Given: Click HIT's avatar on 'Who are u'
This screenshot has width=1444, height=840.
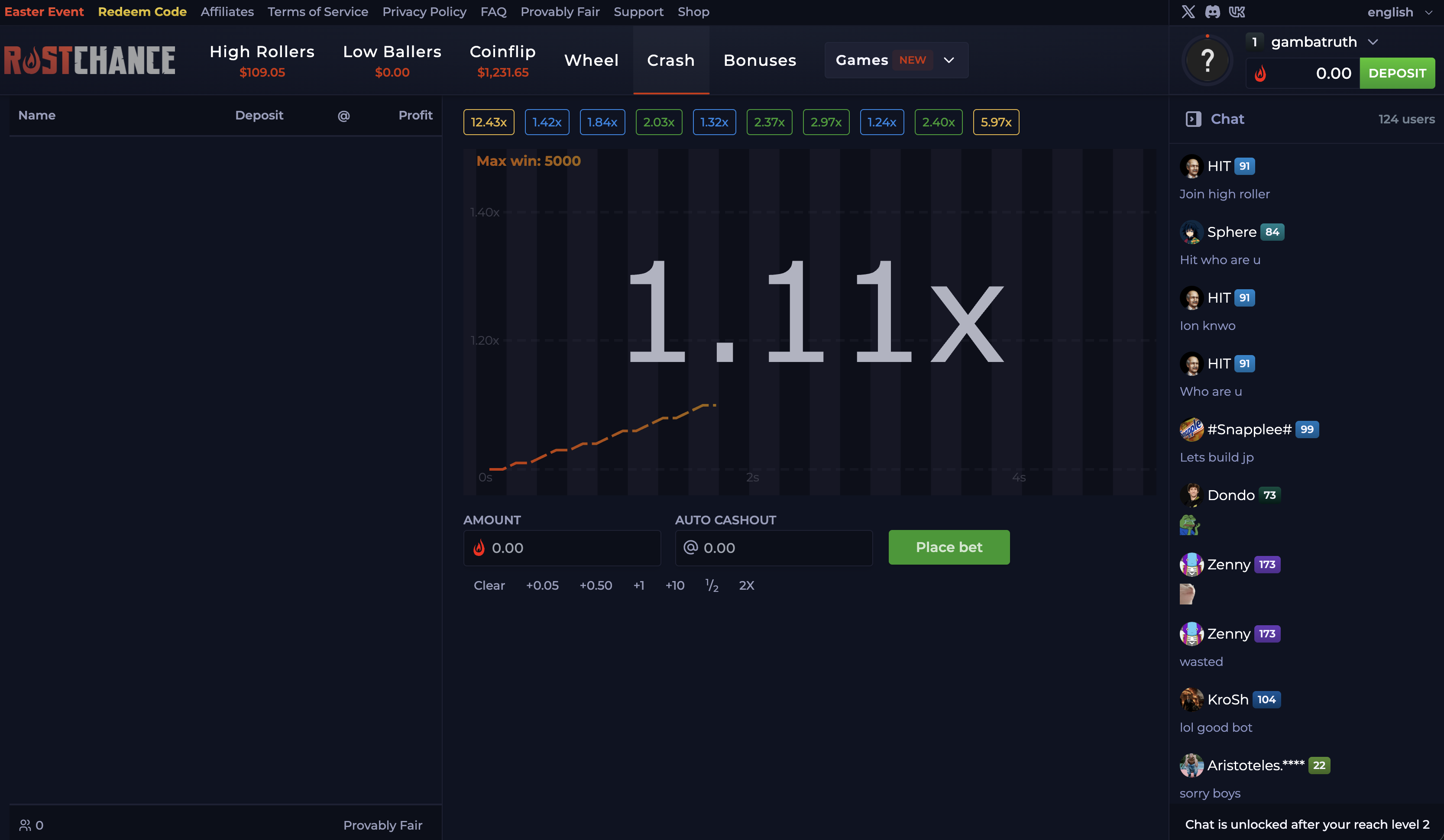Looking at the screenshot, I should click(x=1191, y=364).
